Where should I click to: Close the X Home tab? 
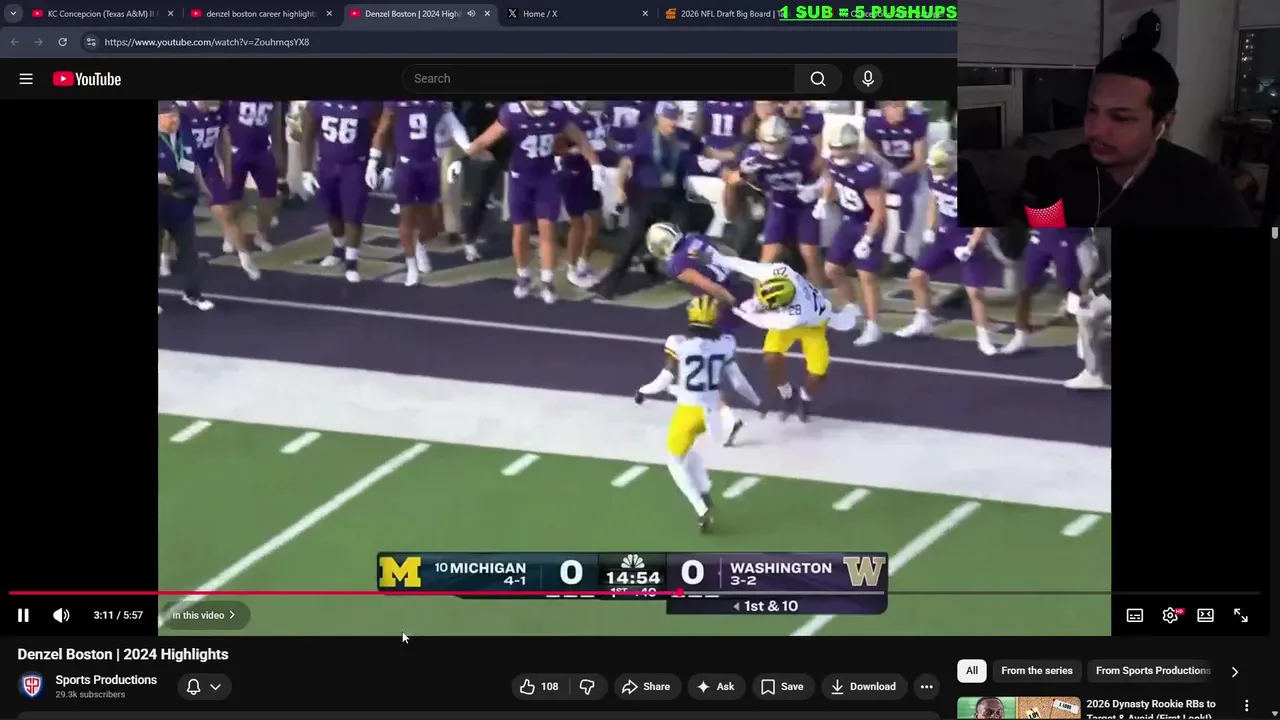[x=645, y=14]
